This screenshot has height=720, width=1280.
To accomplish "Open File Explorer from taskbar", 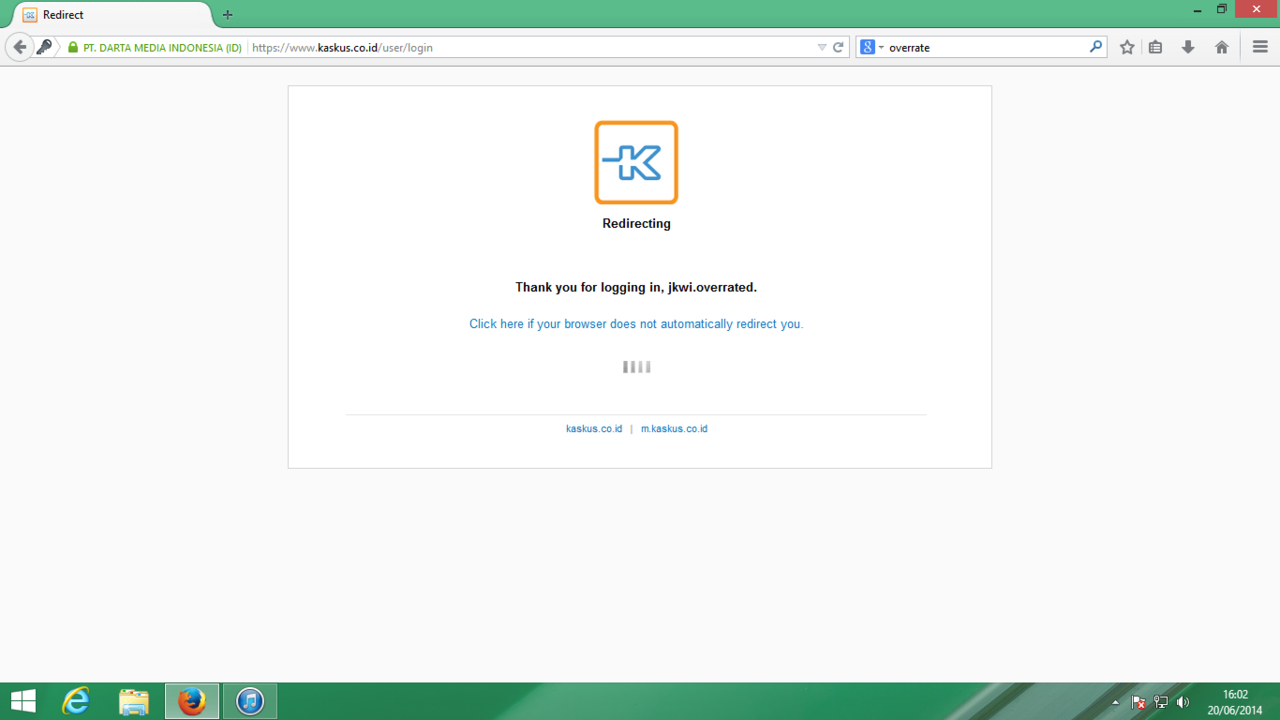I will pyautogui.click(x=134, y=701).
